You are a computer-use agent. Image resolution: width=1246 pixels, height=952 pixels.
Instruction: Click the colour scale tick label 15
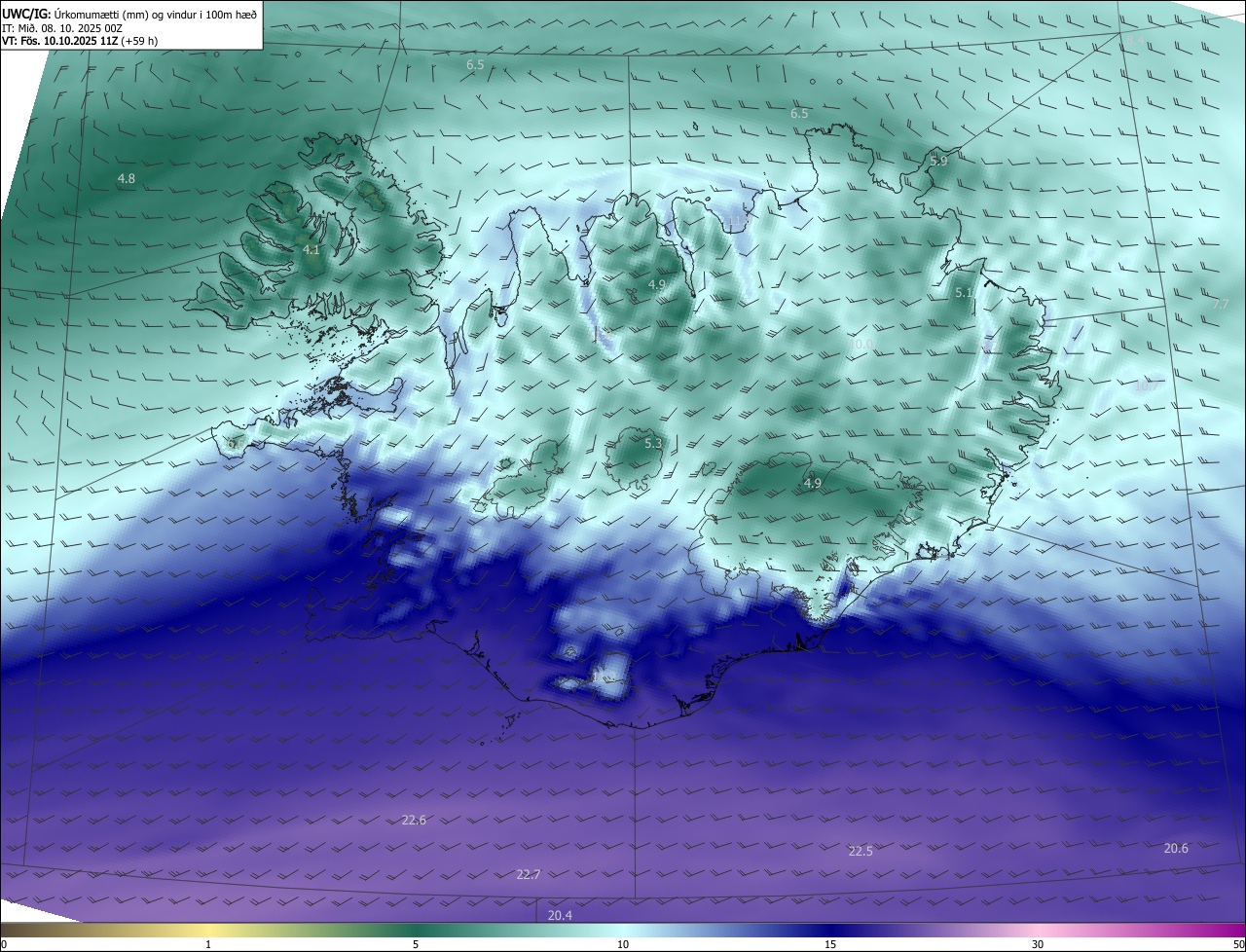(830, 945)
